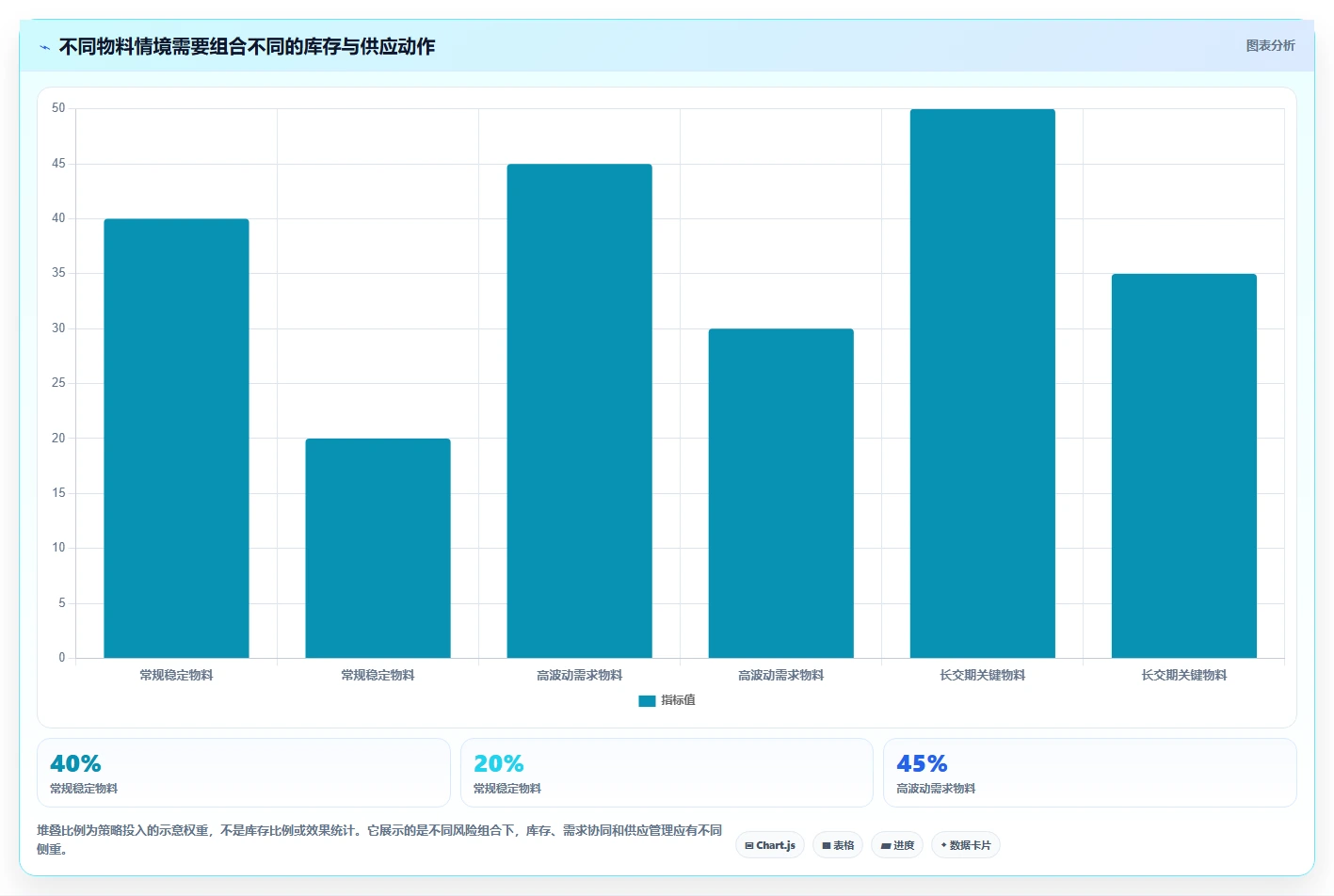
Task: Click the y-axis tick label 50
Action: pos(58,108)
